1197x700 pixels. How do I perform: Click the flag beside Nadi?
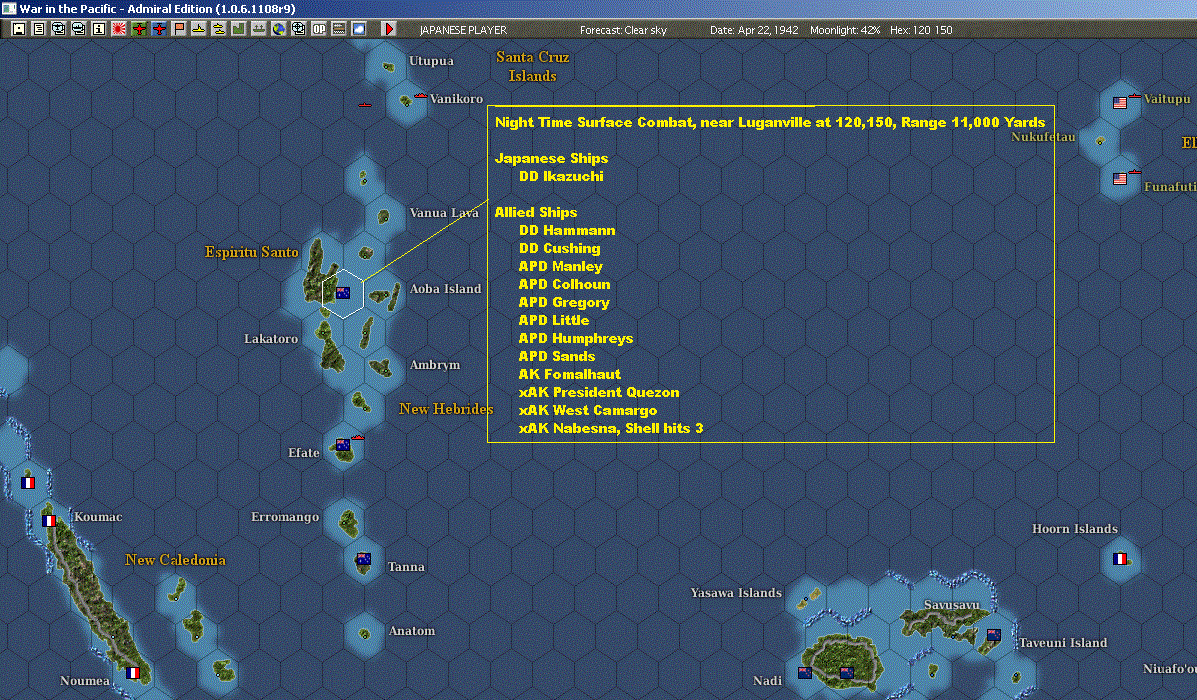tap(805, 673)
